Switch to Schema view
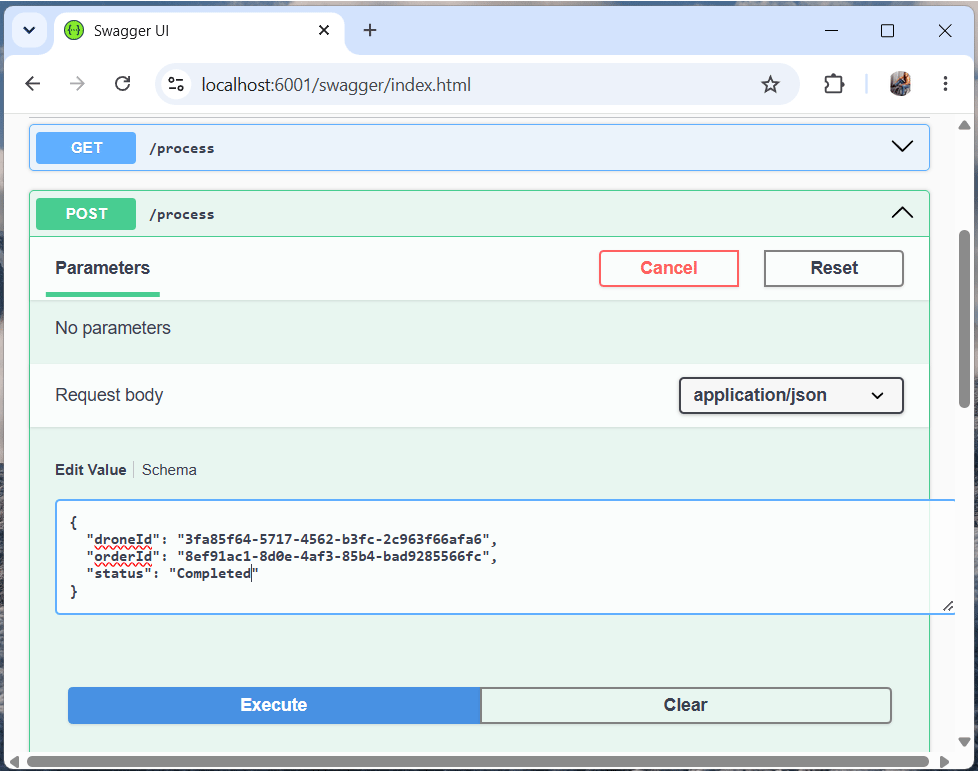This screenshot has width=978, height=771. click(x=169, y=470)
